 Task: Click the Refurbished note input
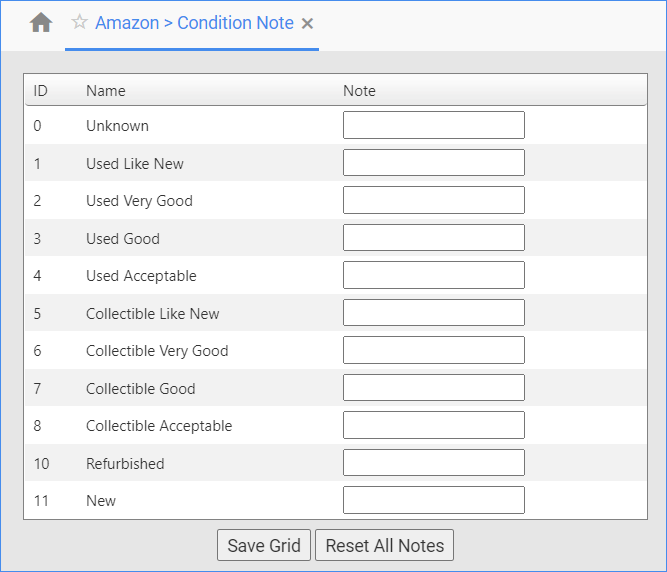pos(433,463)
